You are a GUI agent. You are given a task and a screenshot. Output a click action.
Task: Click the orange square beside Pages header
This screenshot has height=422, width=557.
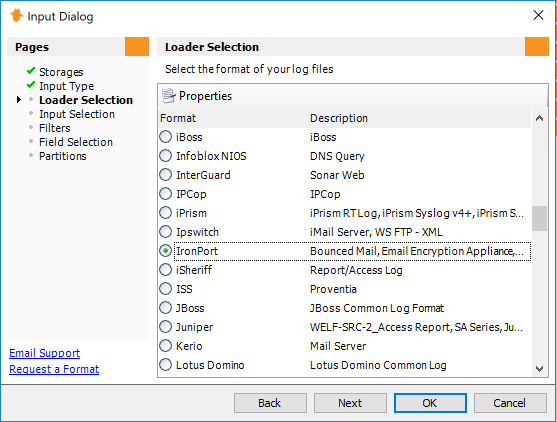137,47
